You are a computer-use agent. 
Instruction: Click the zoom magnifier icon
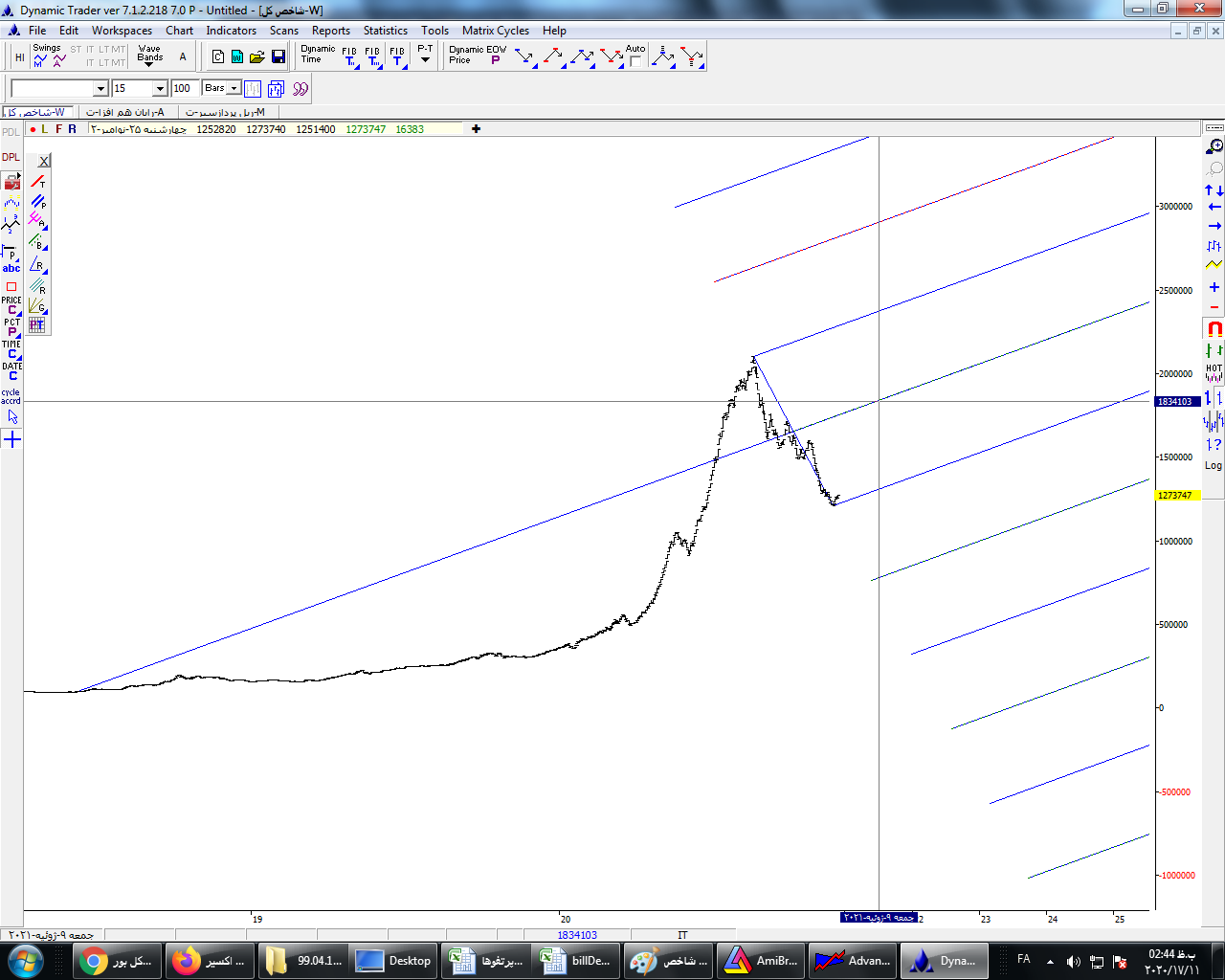pyautogui.click(x=1214, y=146)
